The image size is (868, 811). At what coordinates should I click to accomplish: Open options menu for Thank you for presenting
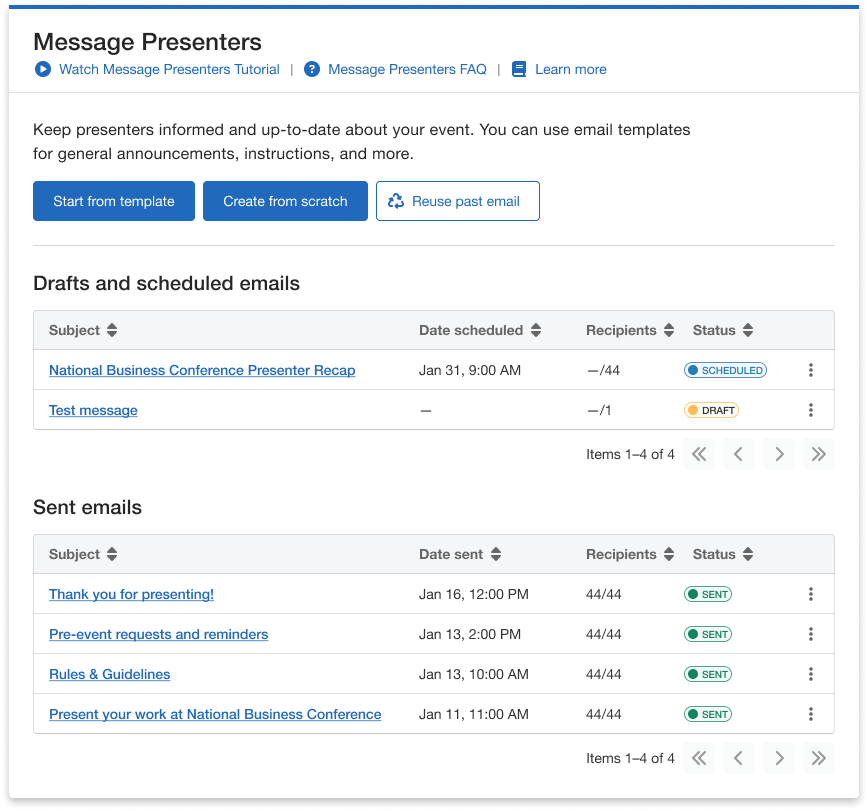pos(810,594)
